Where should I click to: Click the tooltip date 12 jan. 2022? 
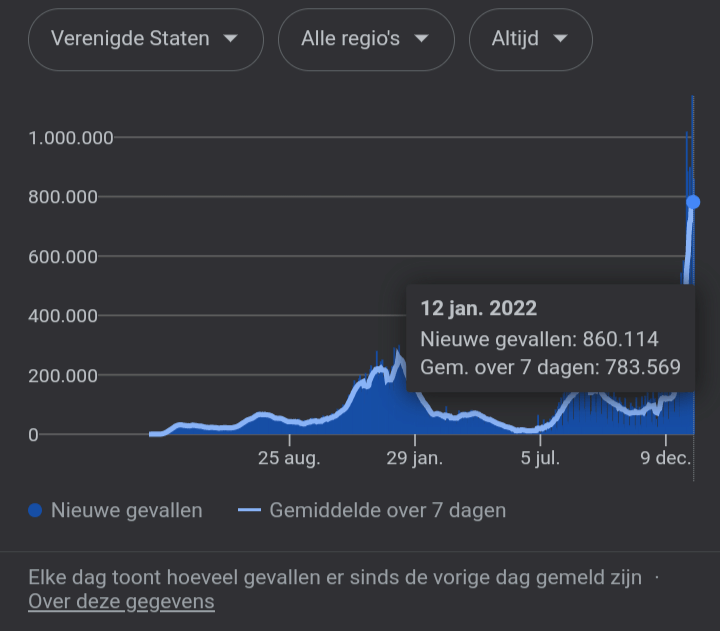point(478,308)
